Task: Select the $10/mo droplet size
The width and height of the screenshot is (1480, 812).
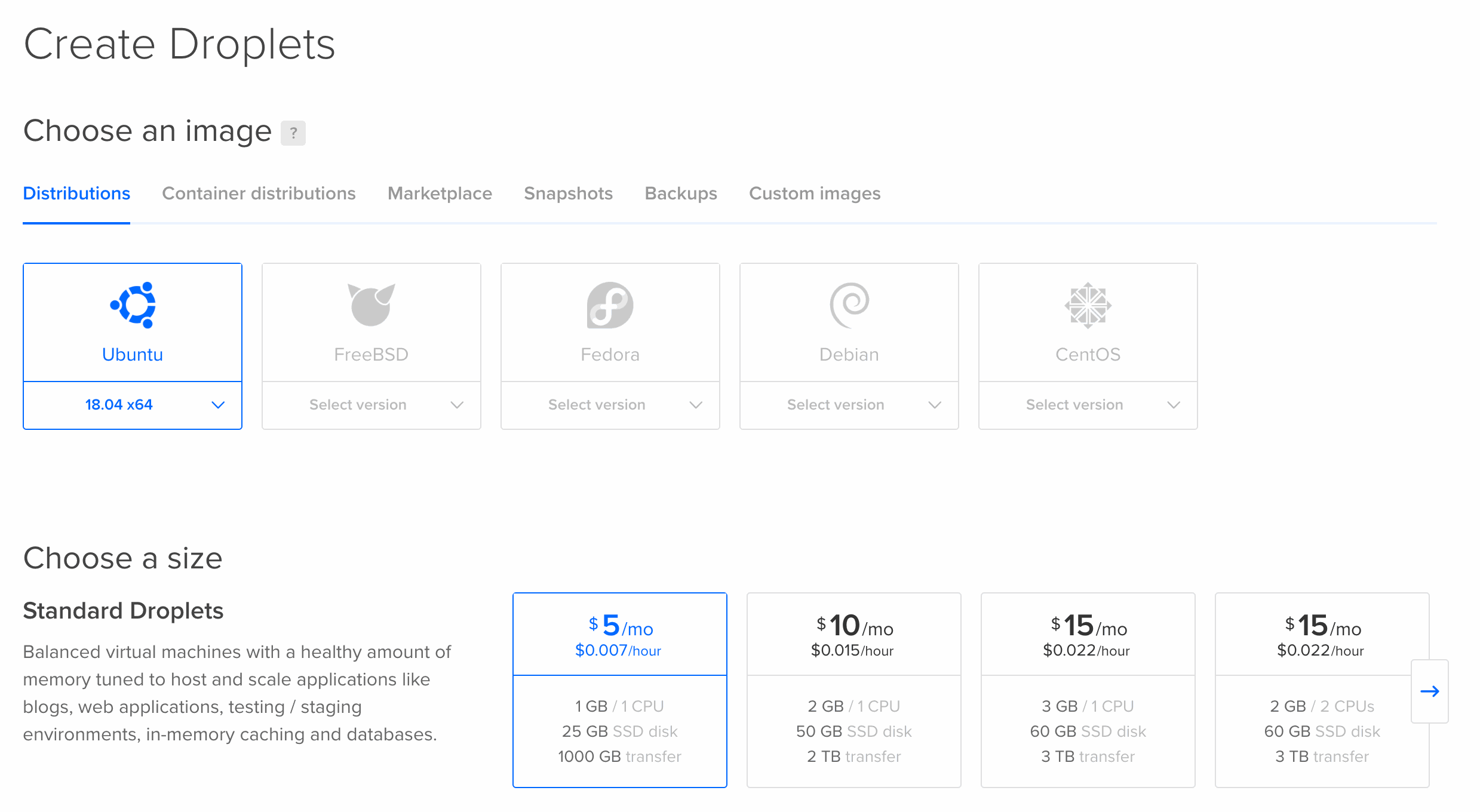Action: (854, 690)
